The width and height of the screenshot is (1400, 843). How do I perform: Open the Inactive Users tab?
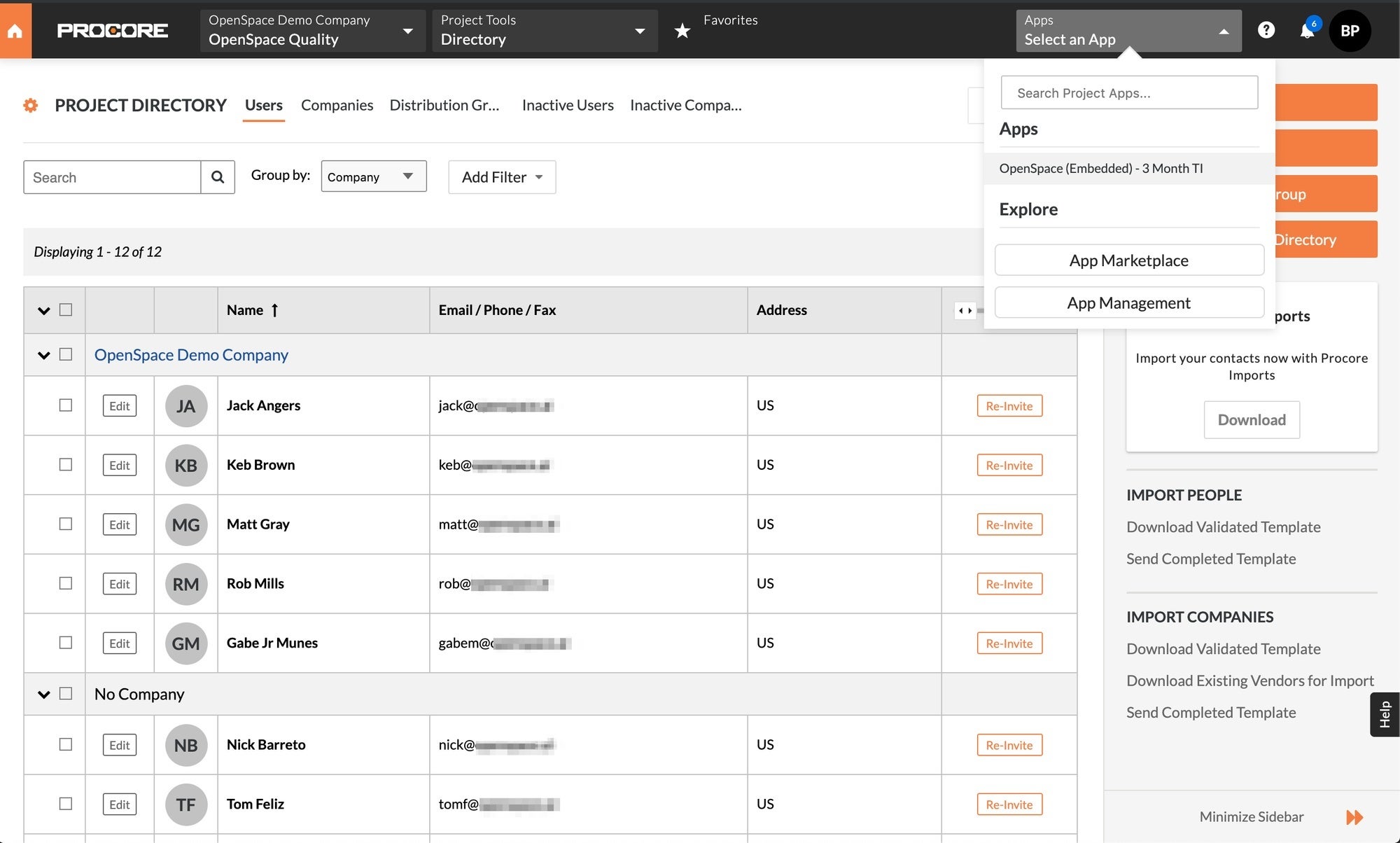pyautogui.click(x=567, y=105)
